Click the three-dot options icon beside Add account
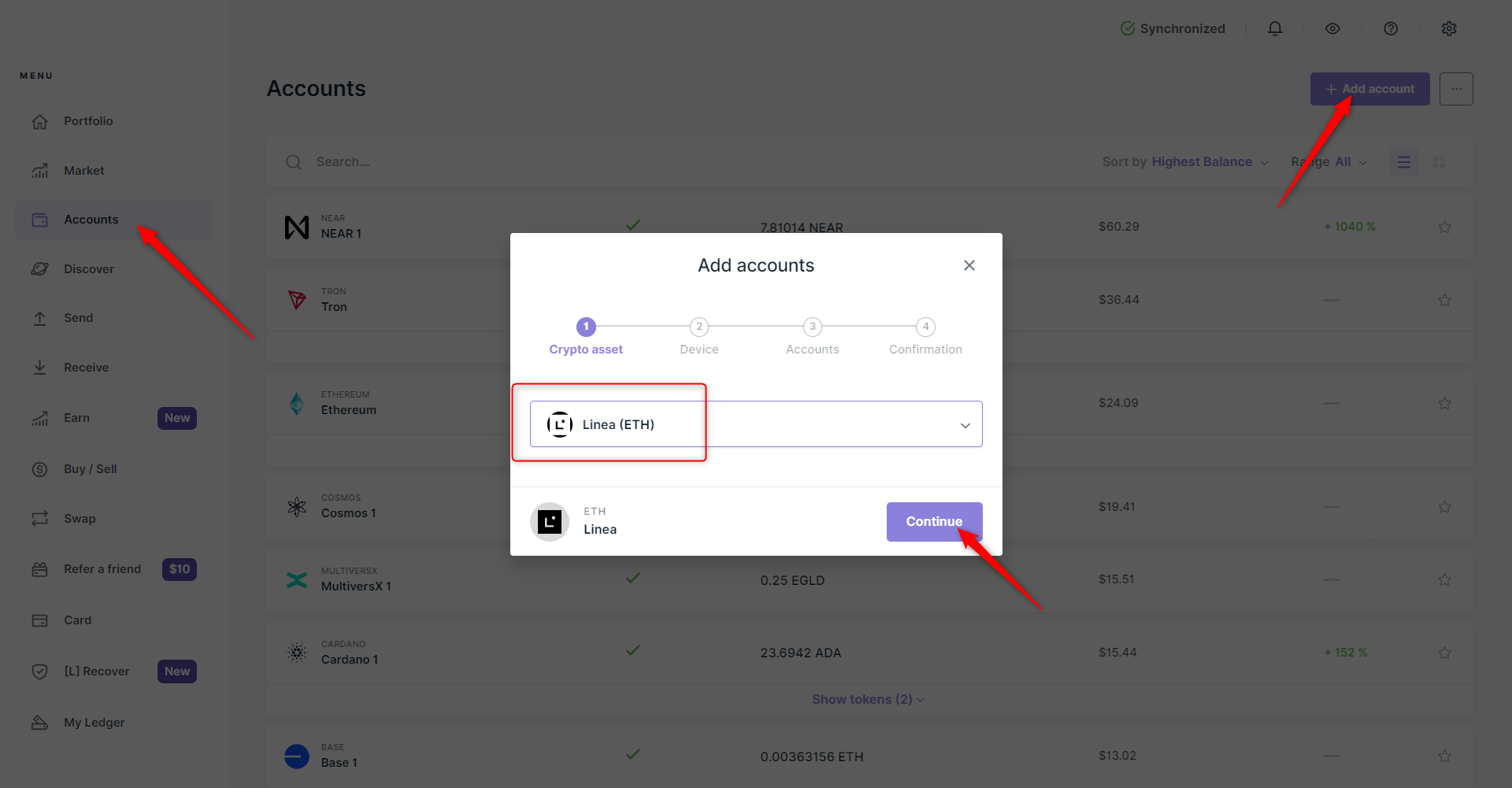The height and width of the screenshot is (788, 1512). (x=1456, y=88)
